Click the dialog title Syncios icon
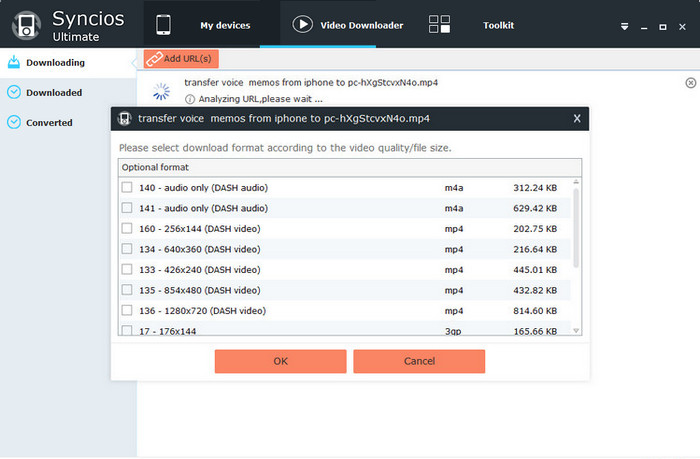 (125, 119)
